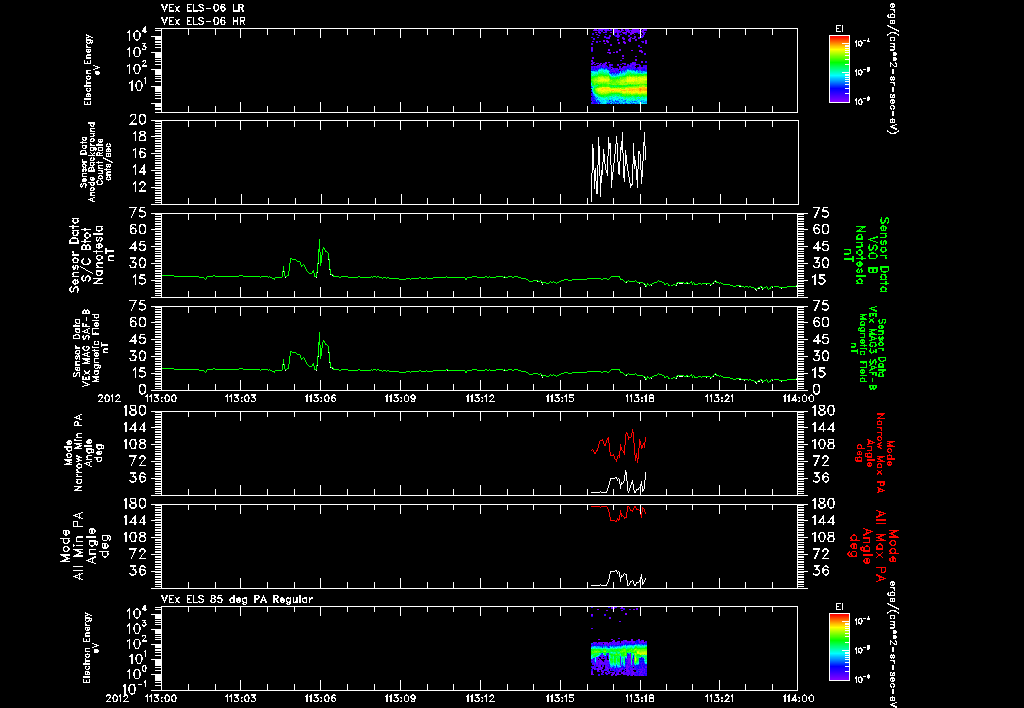Click the white 'VEx MAG SAF-B Magnetic Field' left label
This screenshot has height=708, width=1024.
90,349
